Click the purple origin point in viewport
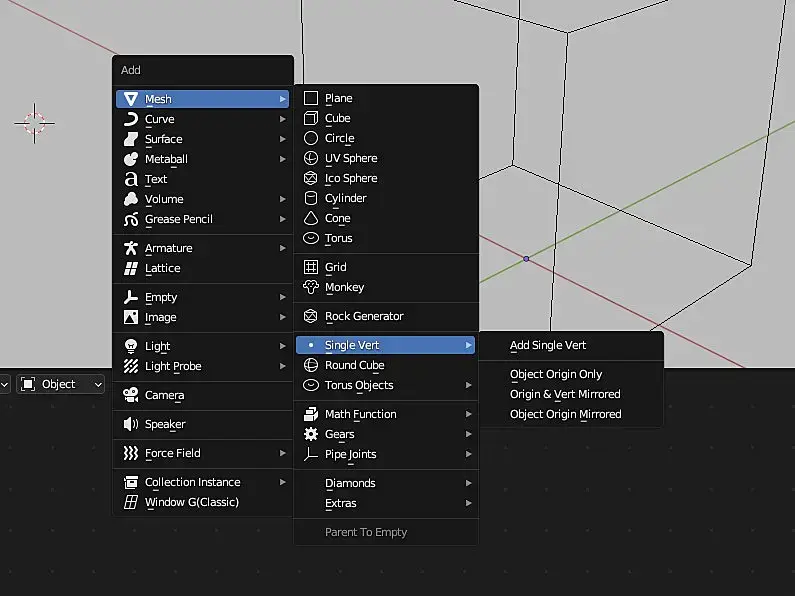The width and height of the screenshot is (795, 596). 526,259
